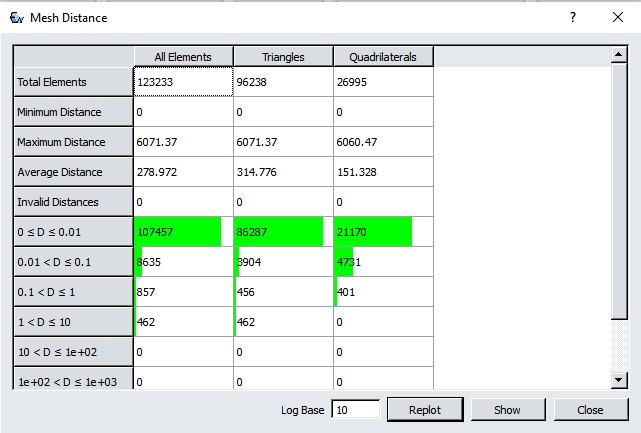Close the dialog with the Close button
641x433 pixels.
pos(590,410)
